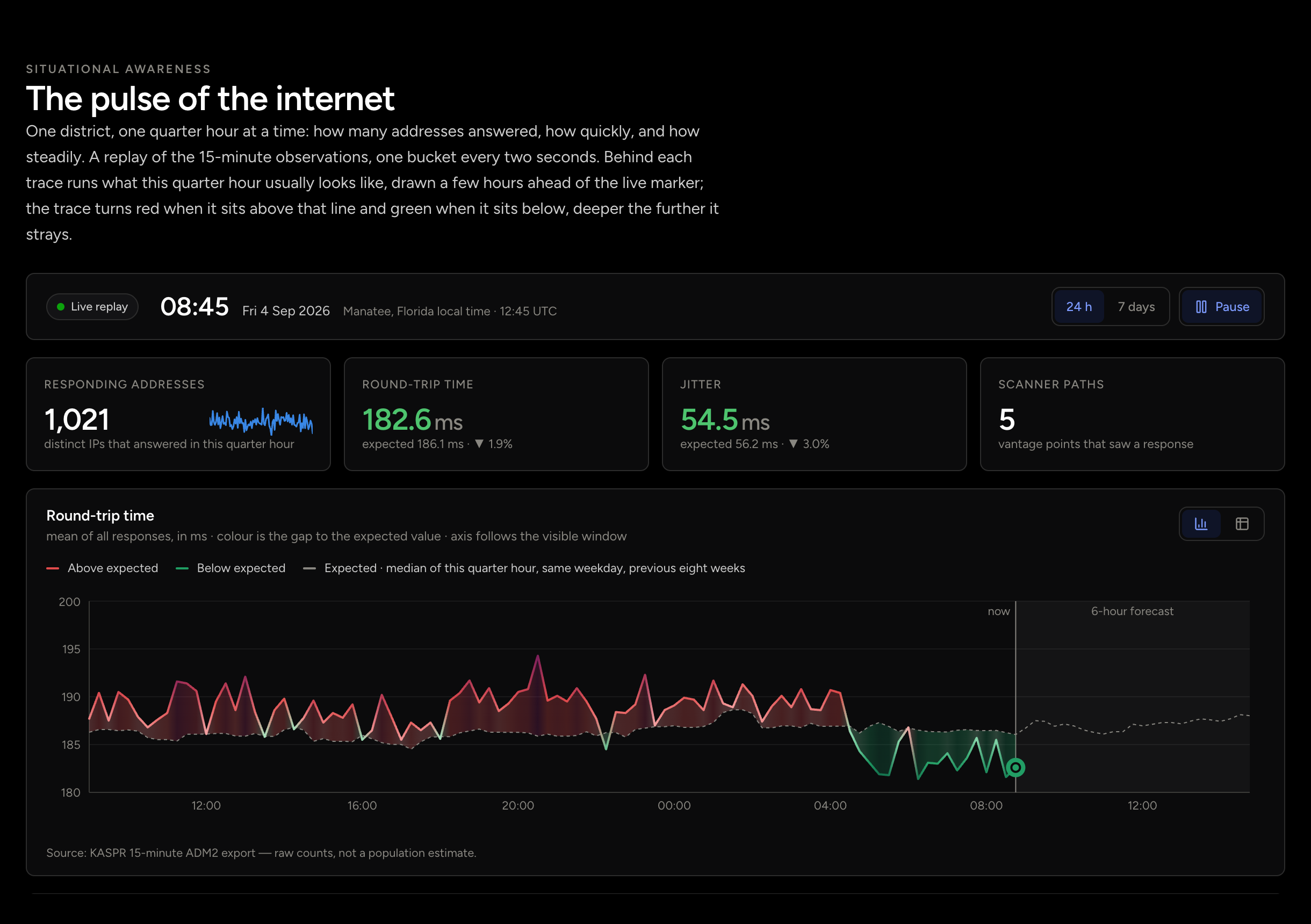
Task: Click the Source: KASPR export footnote
Action: pyautogui.click(x=261, y=853)
